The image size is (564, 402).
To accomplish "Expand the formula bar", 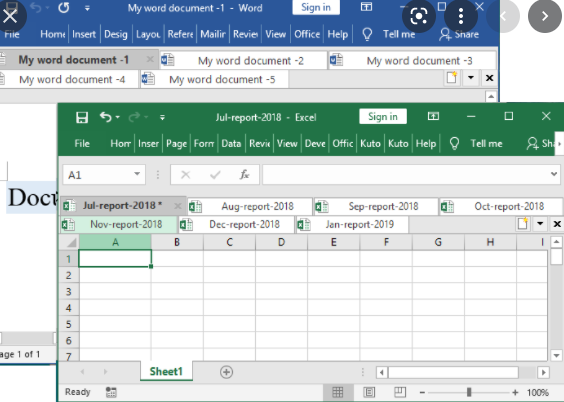I will [554, 174].
